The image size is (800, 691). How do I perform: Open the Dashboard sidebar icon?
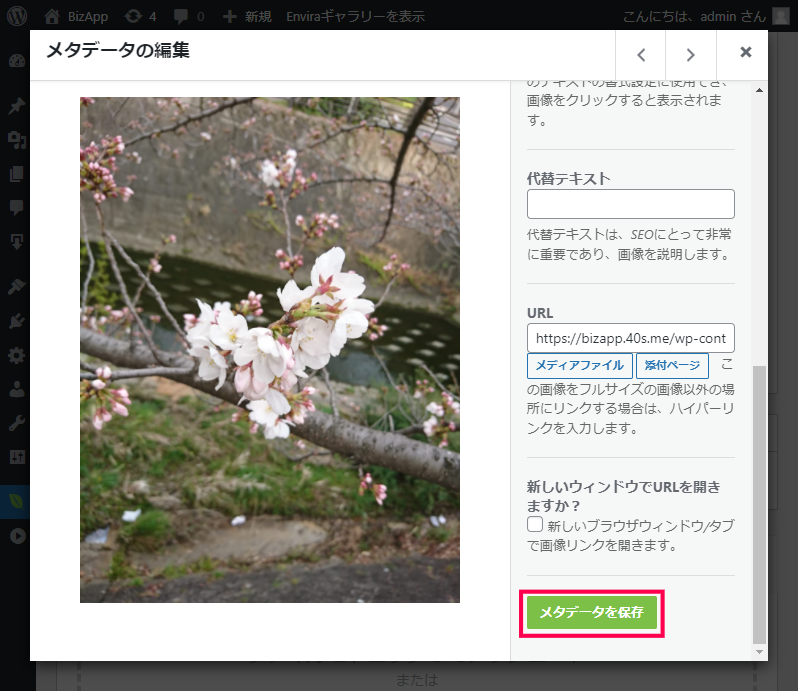tap(17, 61)
